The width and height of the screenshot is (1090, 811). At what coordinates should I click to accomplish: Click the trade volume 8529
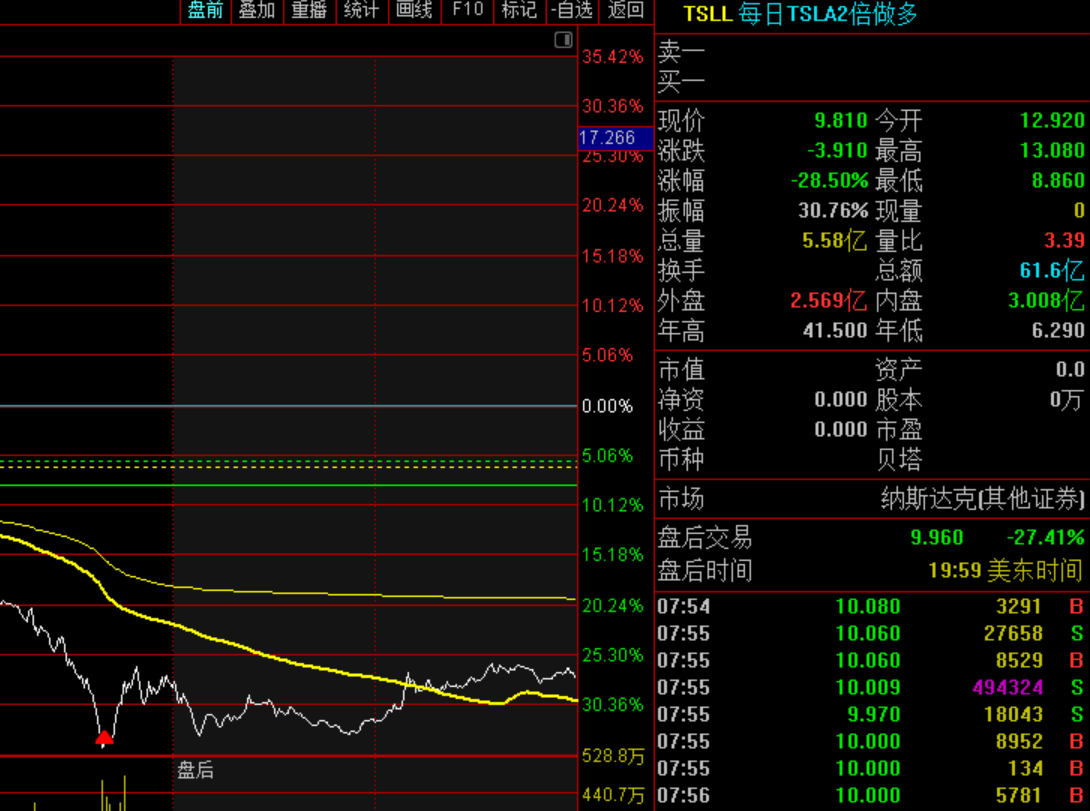[1019, 660]
